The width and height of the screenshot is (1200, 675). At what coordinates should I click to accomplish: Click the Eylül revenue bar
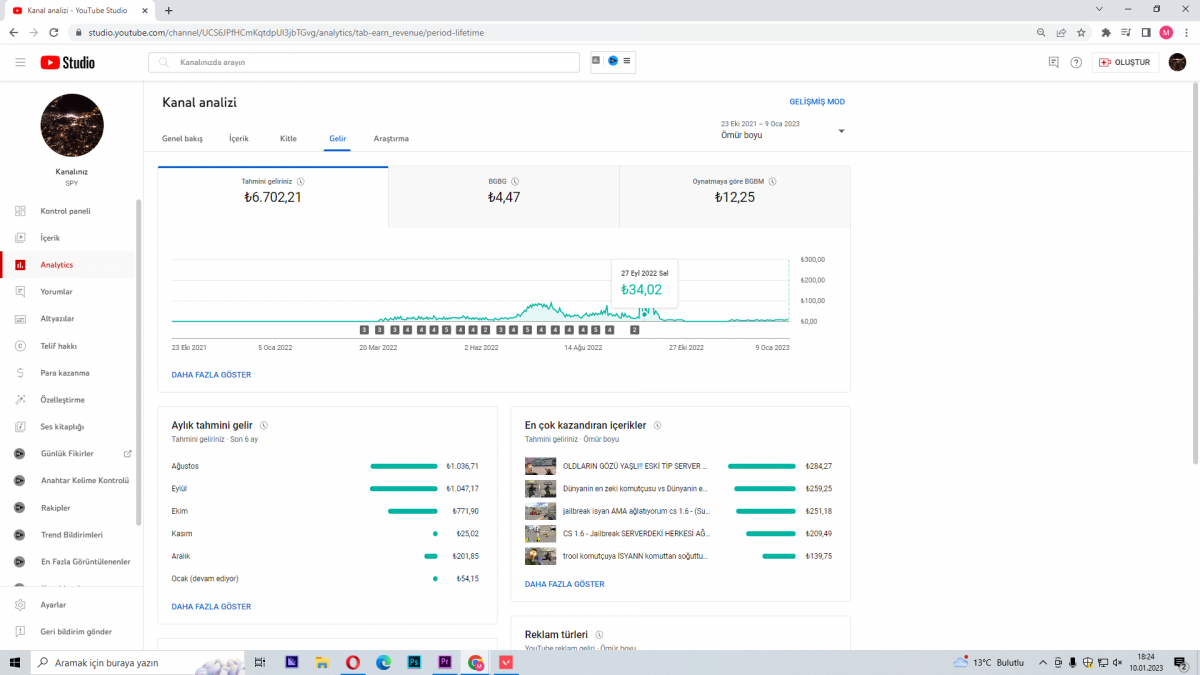(x=404, y=489)
